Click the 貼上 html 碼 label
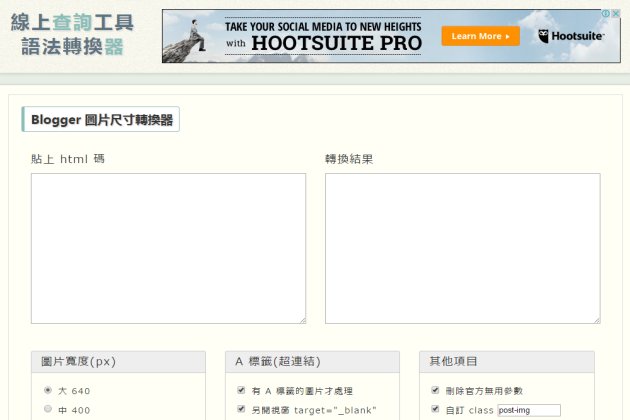 (x=68, y=159)
